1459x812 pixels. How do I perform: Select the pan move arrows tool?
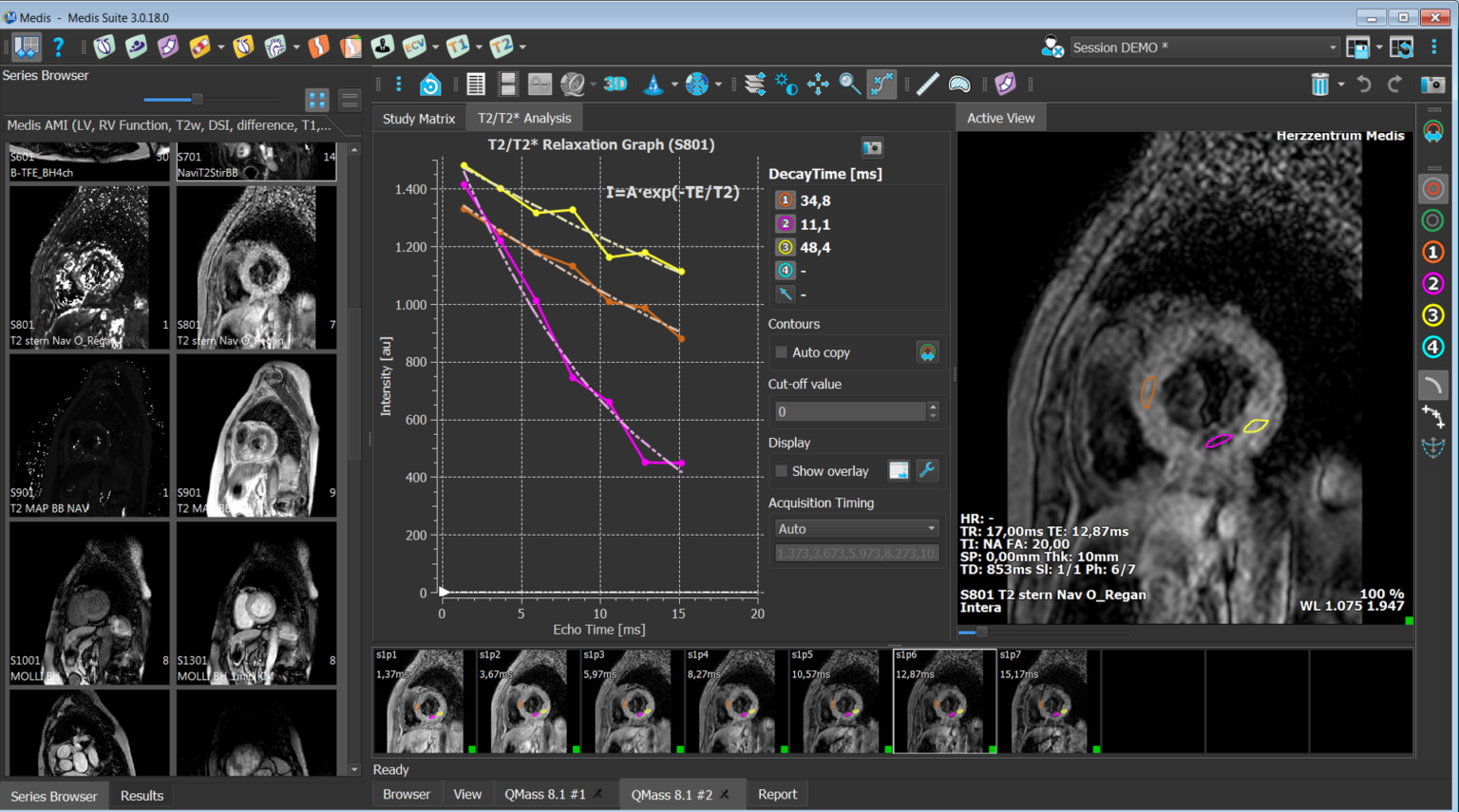pyautogui.click(x=818, y=85)
